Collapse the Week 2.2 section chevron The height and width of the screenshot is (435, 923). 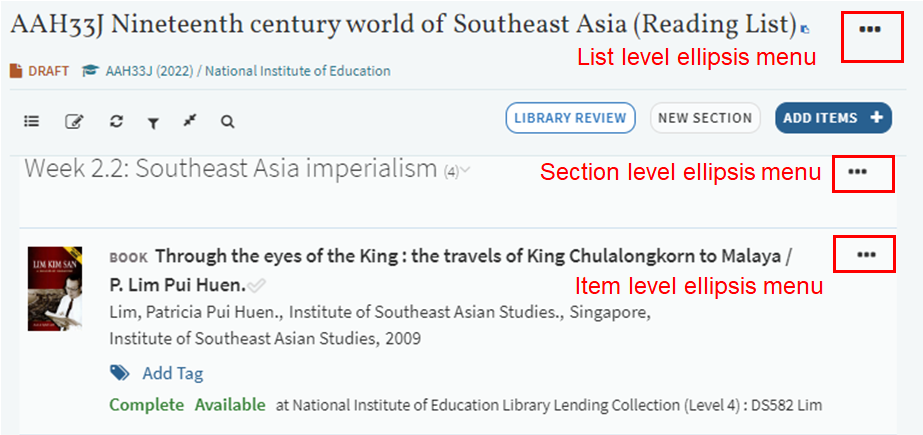466,169
